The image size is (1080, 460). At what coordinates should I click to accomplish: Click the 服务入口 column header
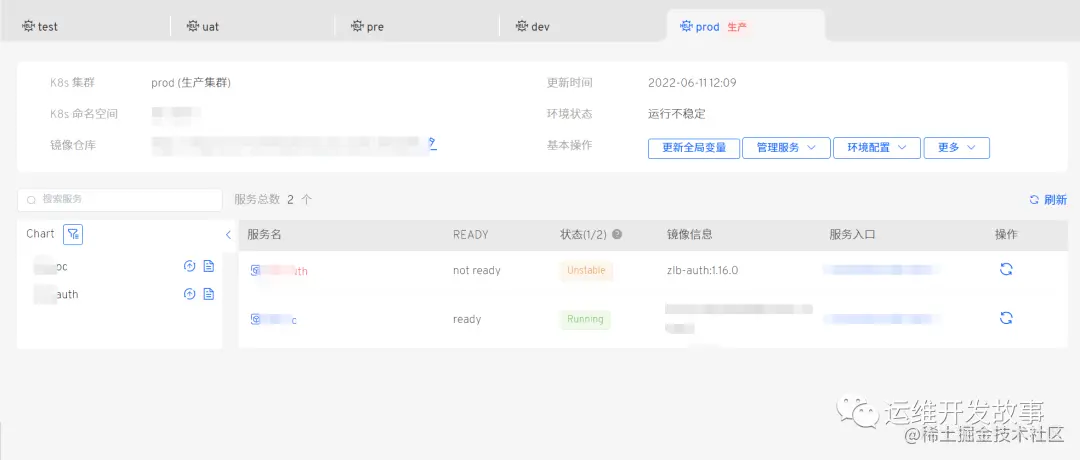[852, 235]
